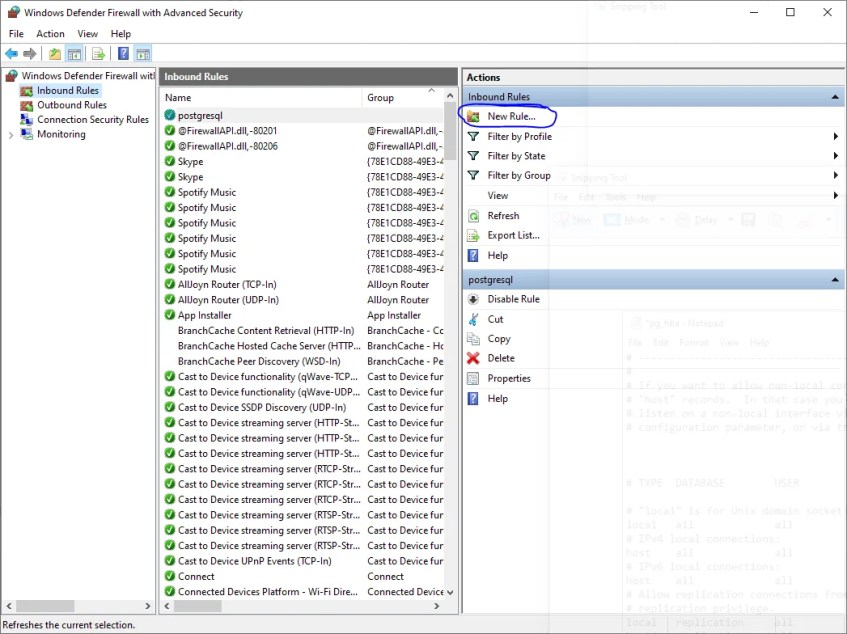Click the Cut scissors icon

(473, 319)
